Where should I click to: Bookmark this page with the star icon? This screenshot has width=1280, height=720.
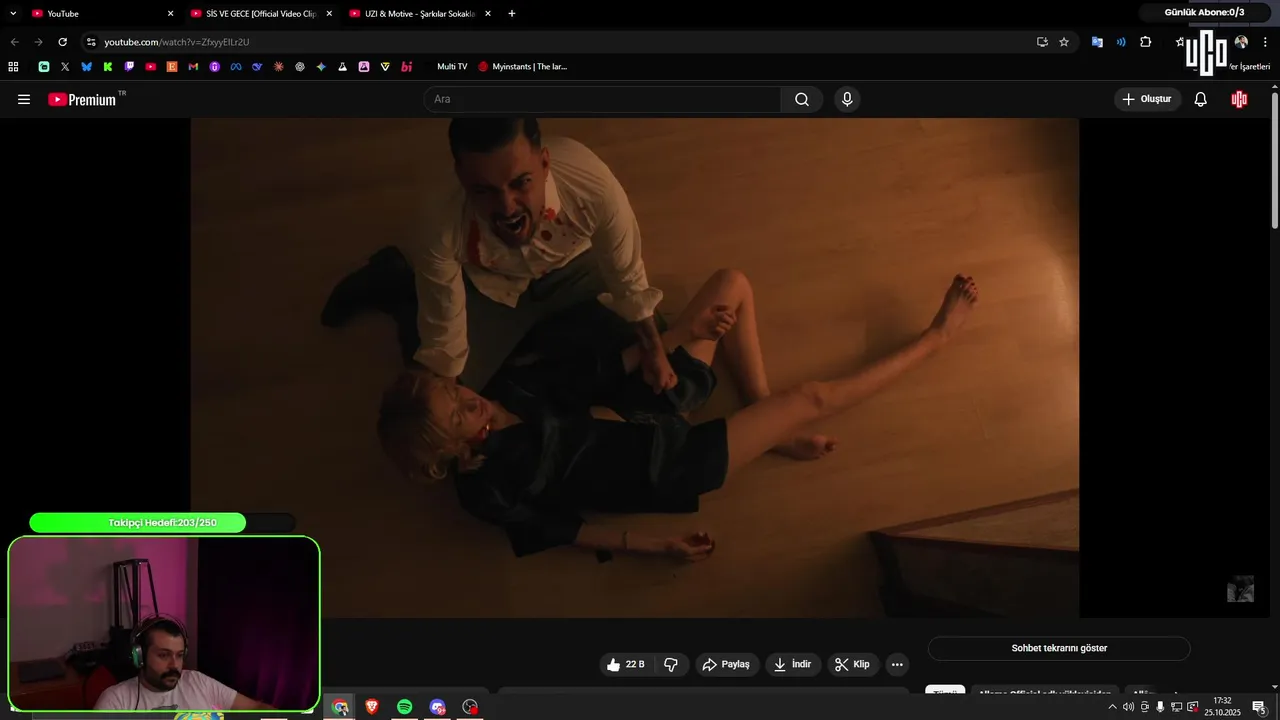tap(1064, 42)
